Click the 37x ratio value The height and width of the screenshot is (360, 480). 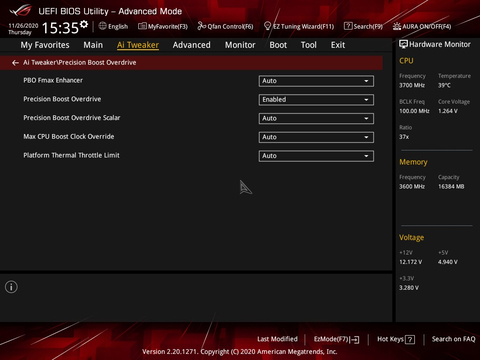[x=404, y=137]
